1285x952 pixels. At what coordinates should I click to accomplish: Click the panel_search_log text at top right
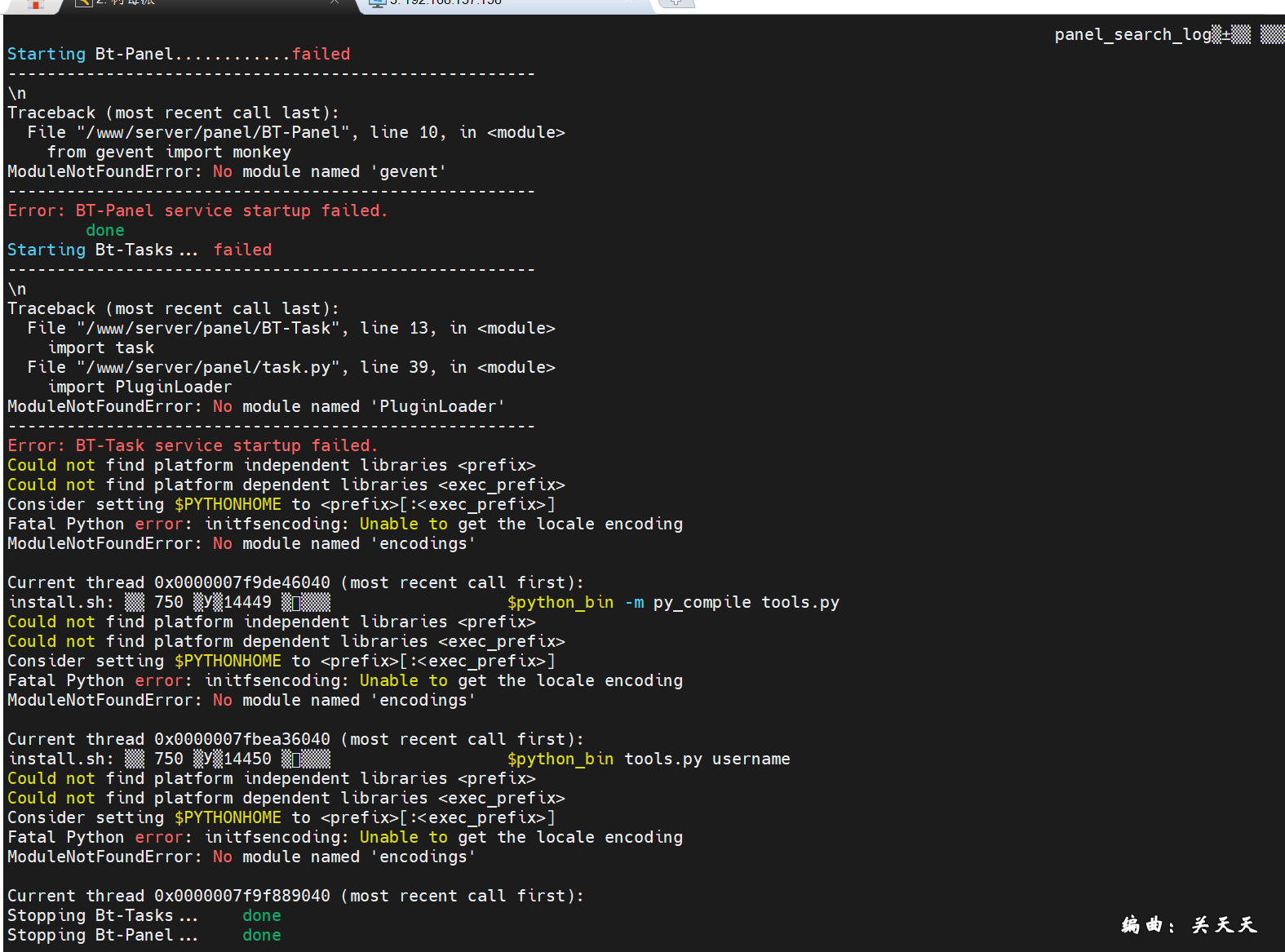pyautogui.click(x=1132, y=34)
